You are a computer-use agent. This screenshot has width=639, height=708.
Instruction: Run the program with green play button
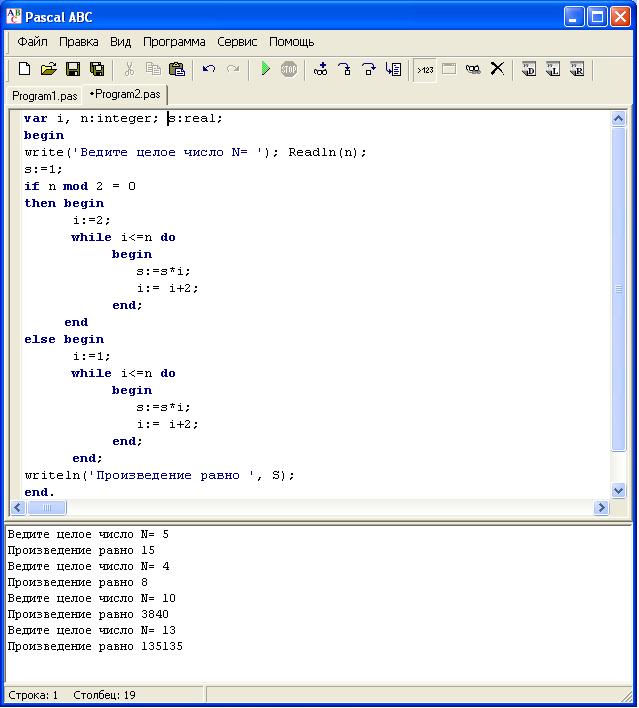265,69
